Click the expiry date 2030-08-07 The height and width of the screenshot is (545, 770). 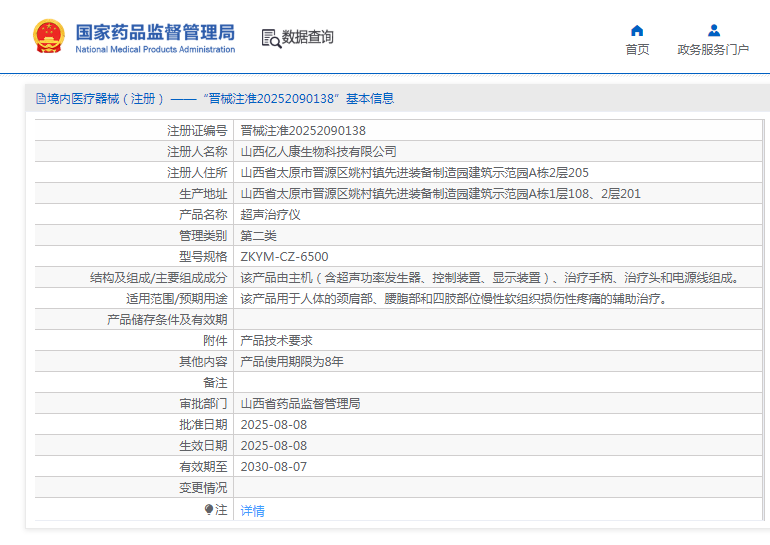[x=274, y=467]
